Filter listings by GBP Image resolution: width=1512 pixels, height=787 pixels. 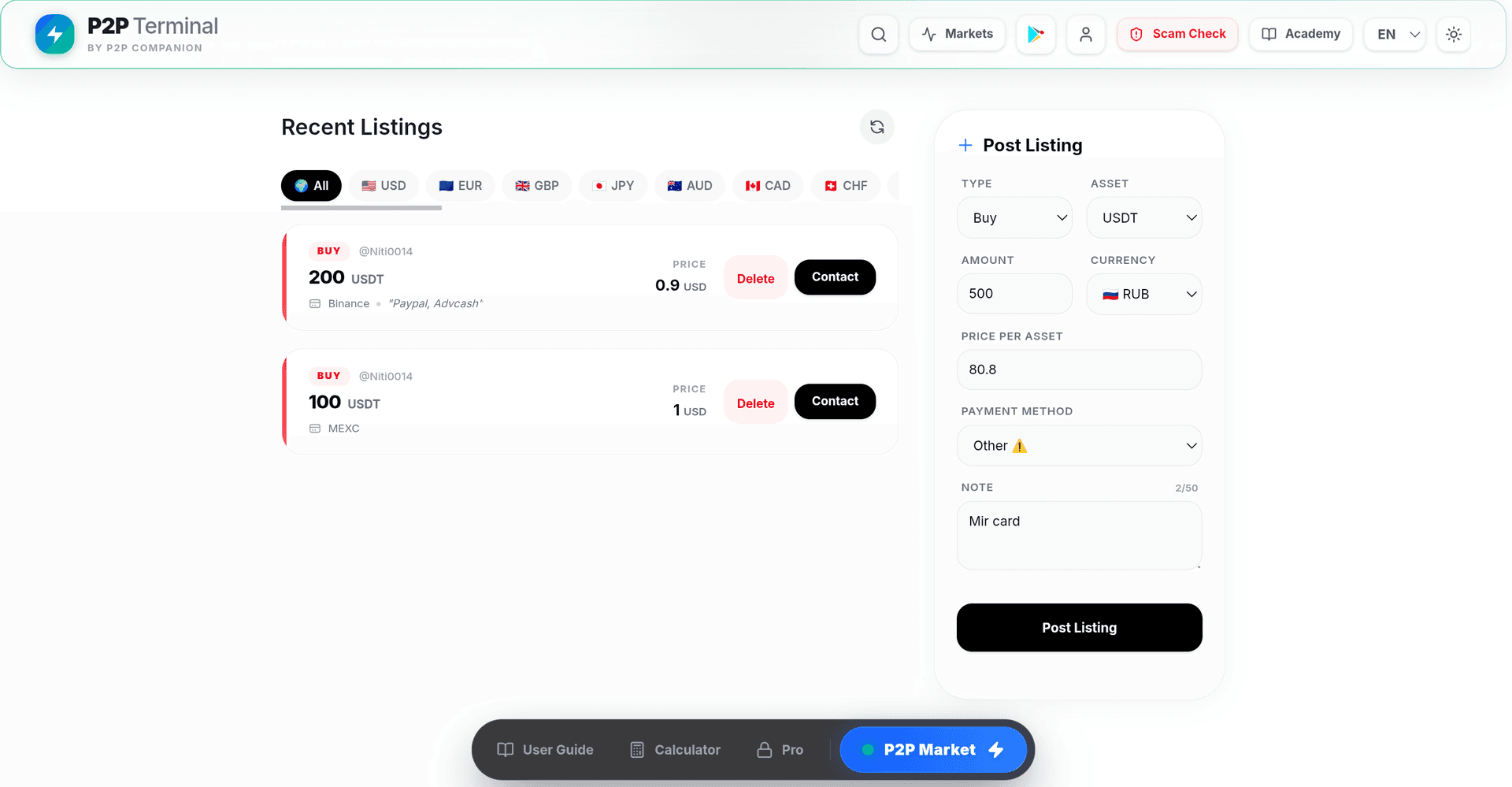click(537, 186)
